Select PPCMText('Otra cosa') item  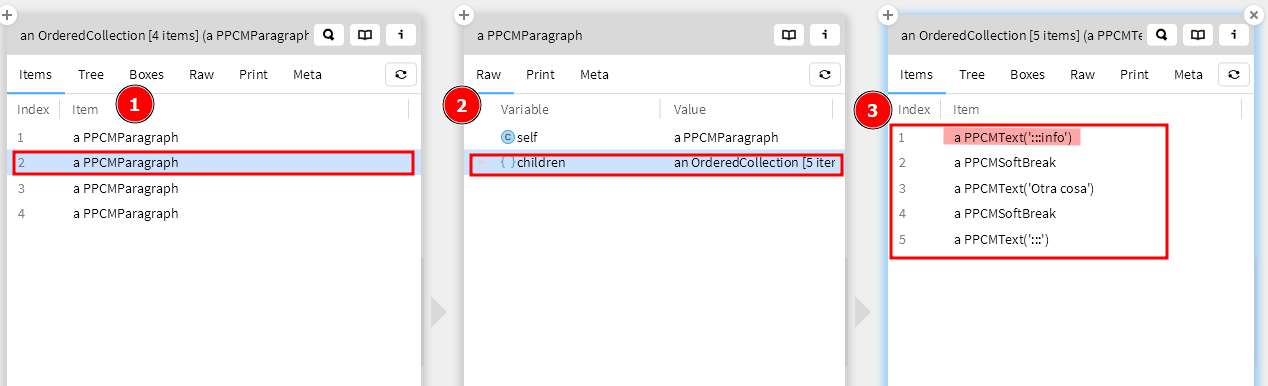[1024, 188]
